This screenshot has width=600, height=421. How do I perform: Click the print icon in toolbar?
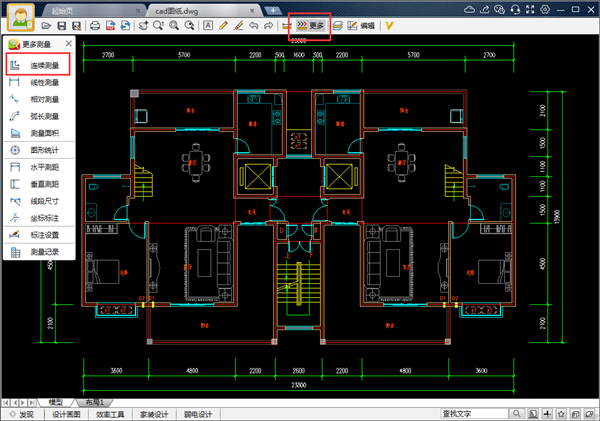coord(96,25)
